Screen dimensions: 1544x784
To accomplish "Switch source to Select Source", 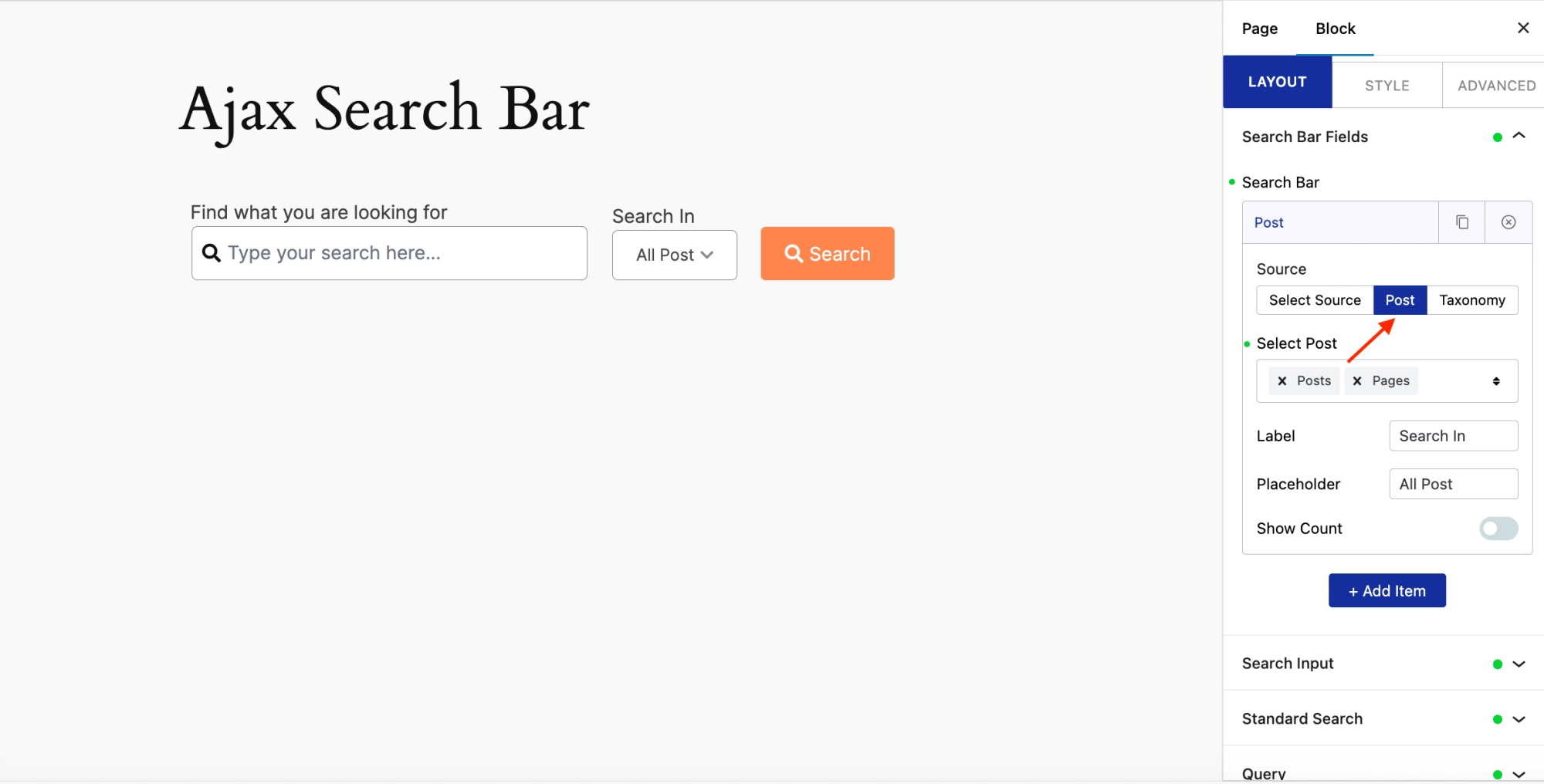I will click(x=1314, y=300).
